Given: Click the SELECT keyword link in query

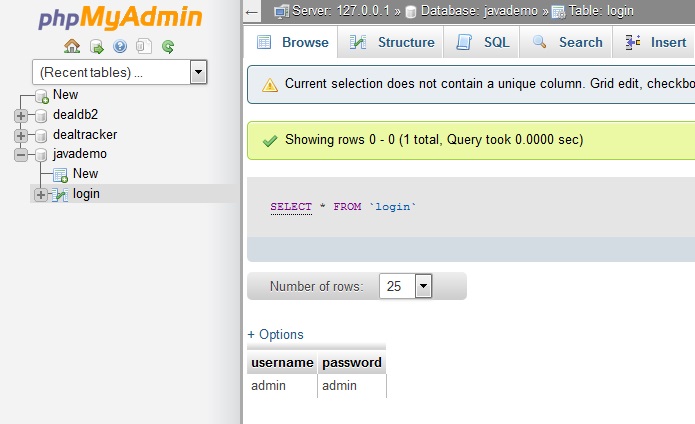Looking at the screenshot, I should click(x=290, y=207).
